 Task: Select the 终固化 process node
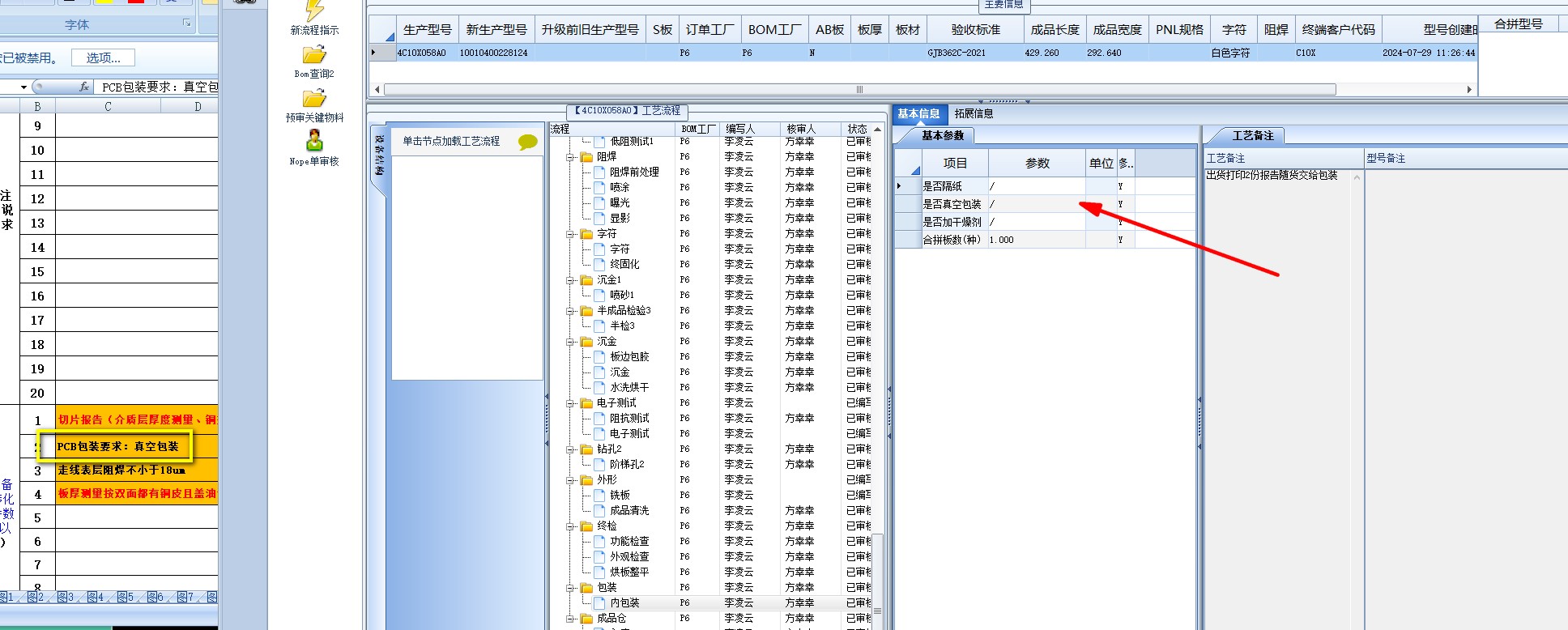coord(624,264)
